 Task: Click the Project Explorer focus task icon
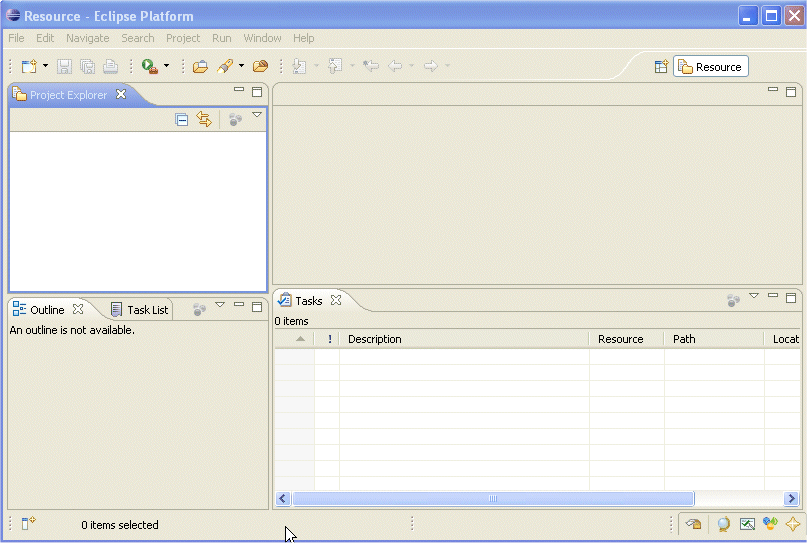[235, 120]
